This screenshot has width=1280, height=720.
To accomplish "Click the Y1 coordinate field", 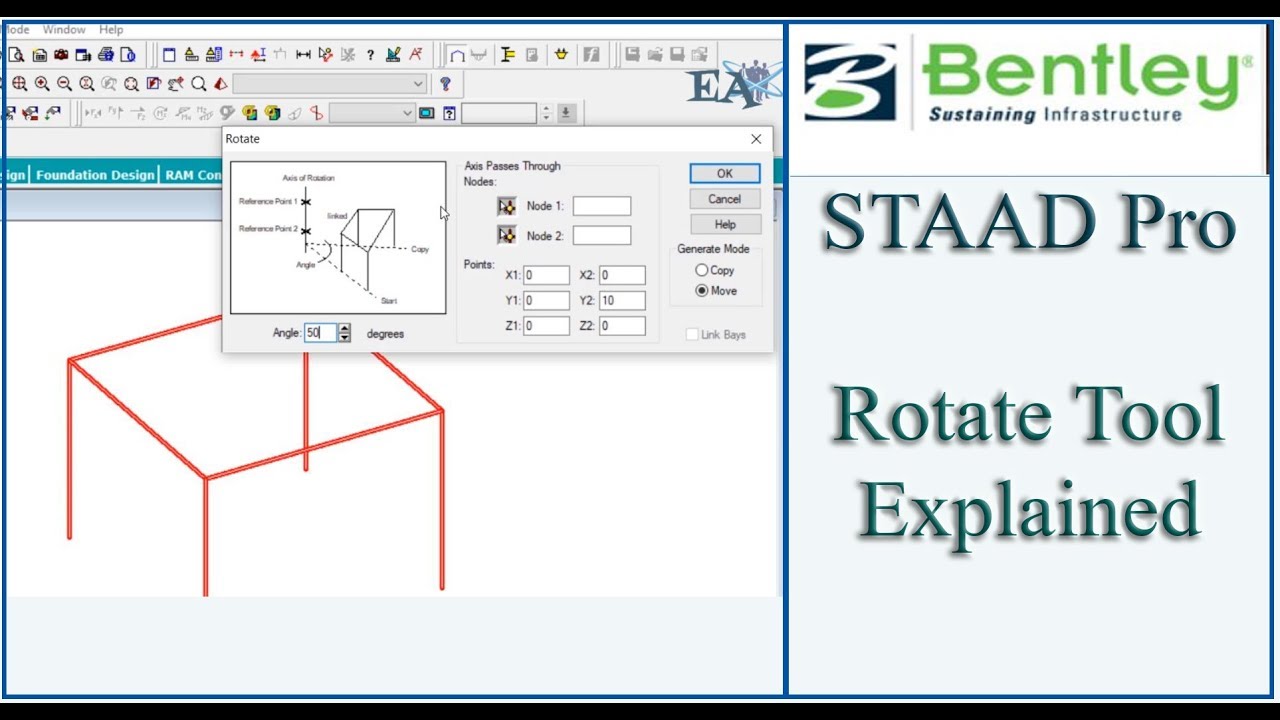I will (546, 300).
